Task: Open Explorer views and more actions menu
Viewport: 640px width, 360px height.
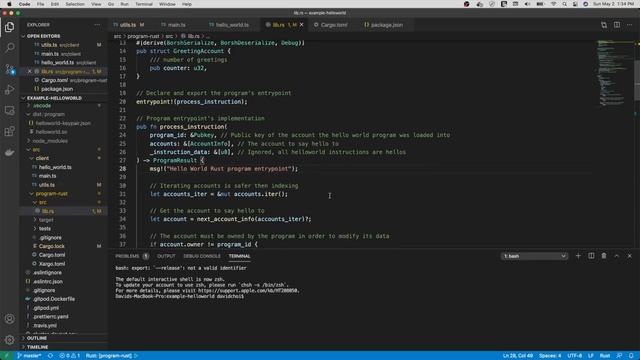Action: [97, 25]
